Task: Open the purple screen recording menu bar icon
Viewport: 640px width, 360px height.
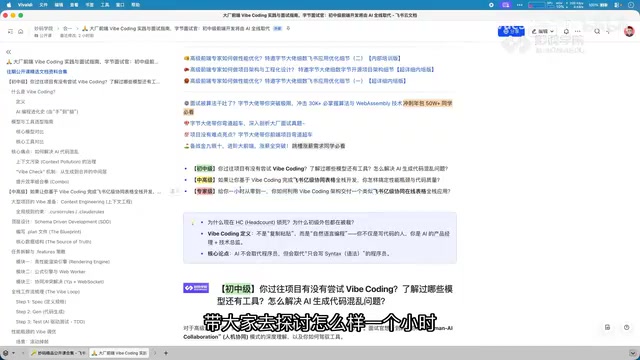Action: (x=506, y=5)
